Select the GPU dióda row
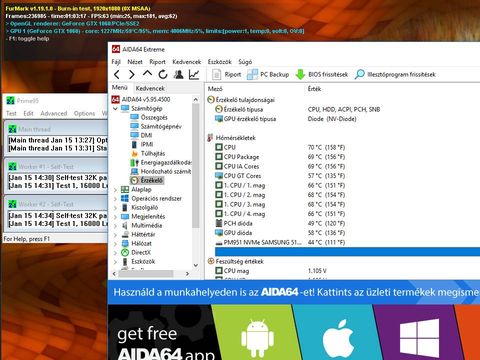The height and width of the screenshot is (360, 480). (x=347, y=233)
